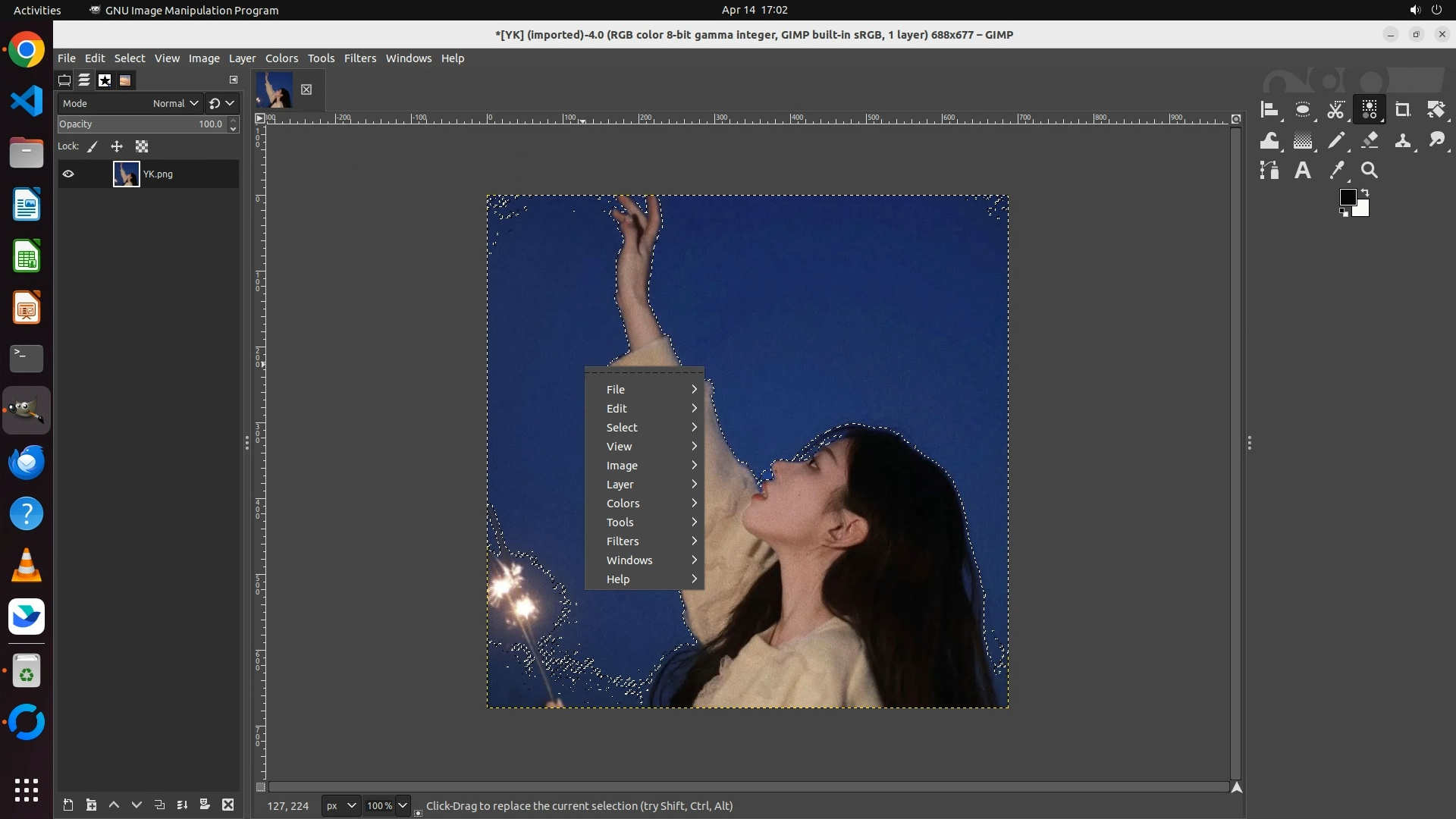Click the black foreground color swatch
The width and height of the screenshot is (1456, 819).
(x=1347, y=198)
